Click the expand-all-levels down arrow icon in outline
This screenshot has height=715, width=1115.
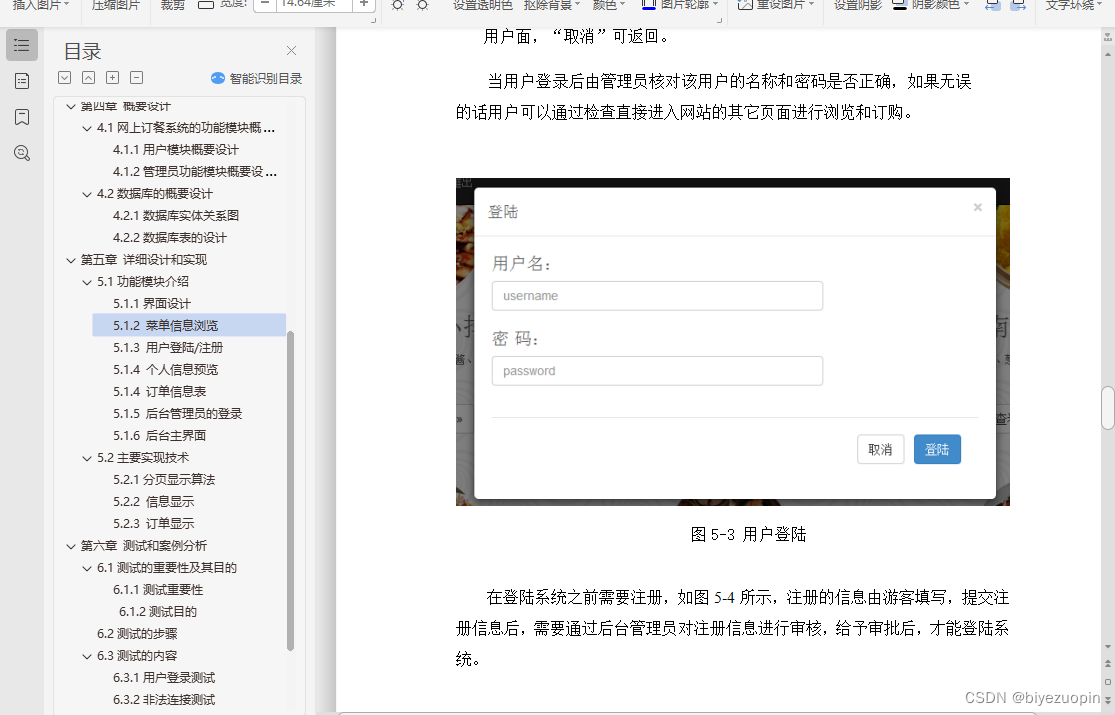click(65, 78)
